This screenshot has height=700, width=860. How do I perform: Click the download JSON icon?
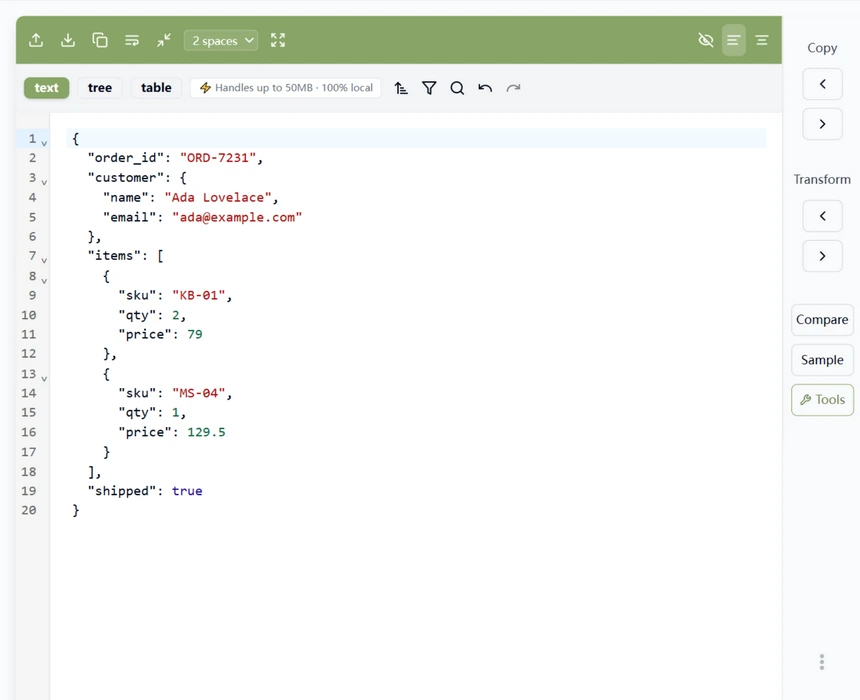point(68,40)
